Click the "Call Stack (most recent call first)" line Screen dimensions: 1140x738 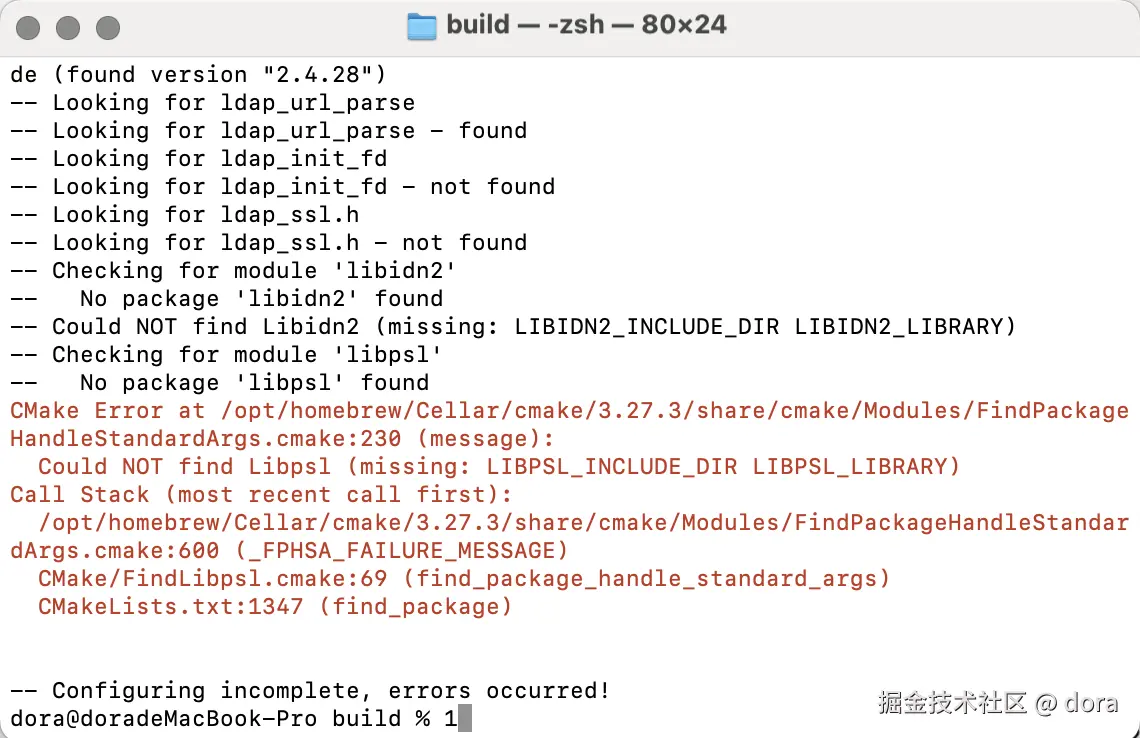point(261,494)
